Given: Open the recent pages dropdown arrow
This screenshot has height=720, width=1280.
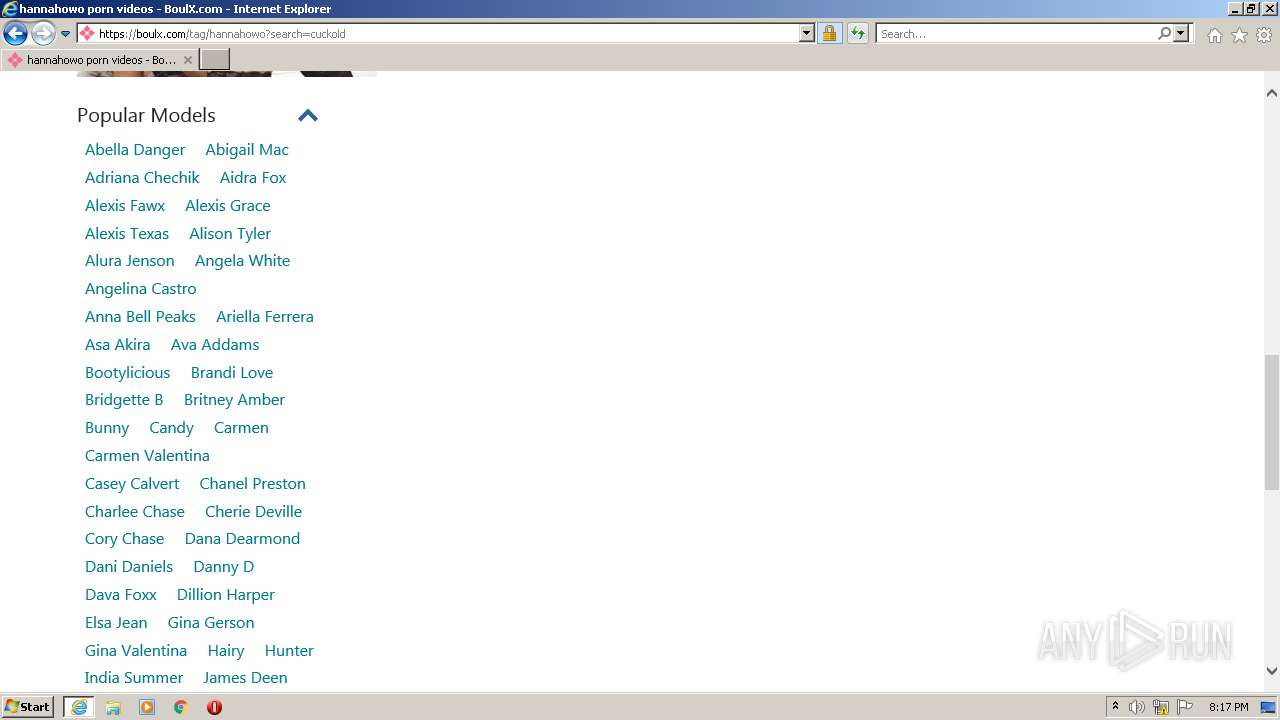Looking at the screenshot, I should pyautogui.click(x=66, y=34).
